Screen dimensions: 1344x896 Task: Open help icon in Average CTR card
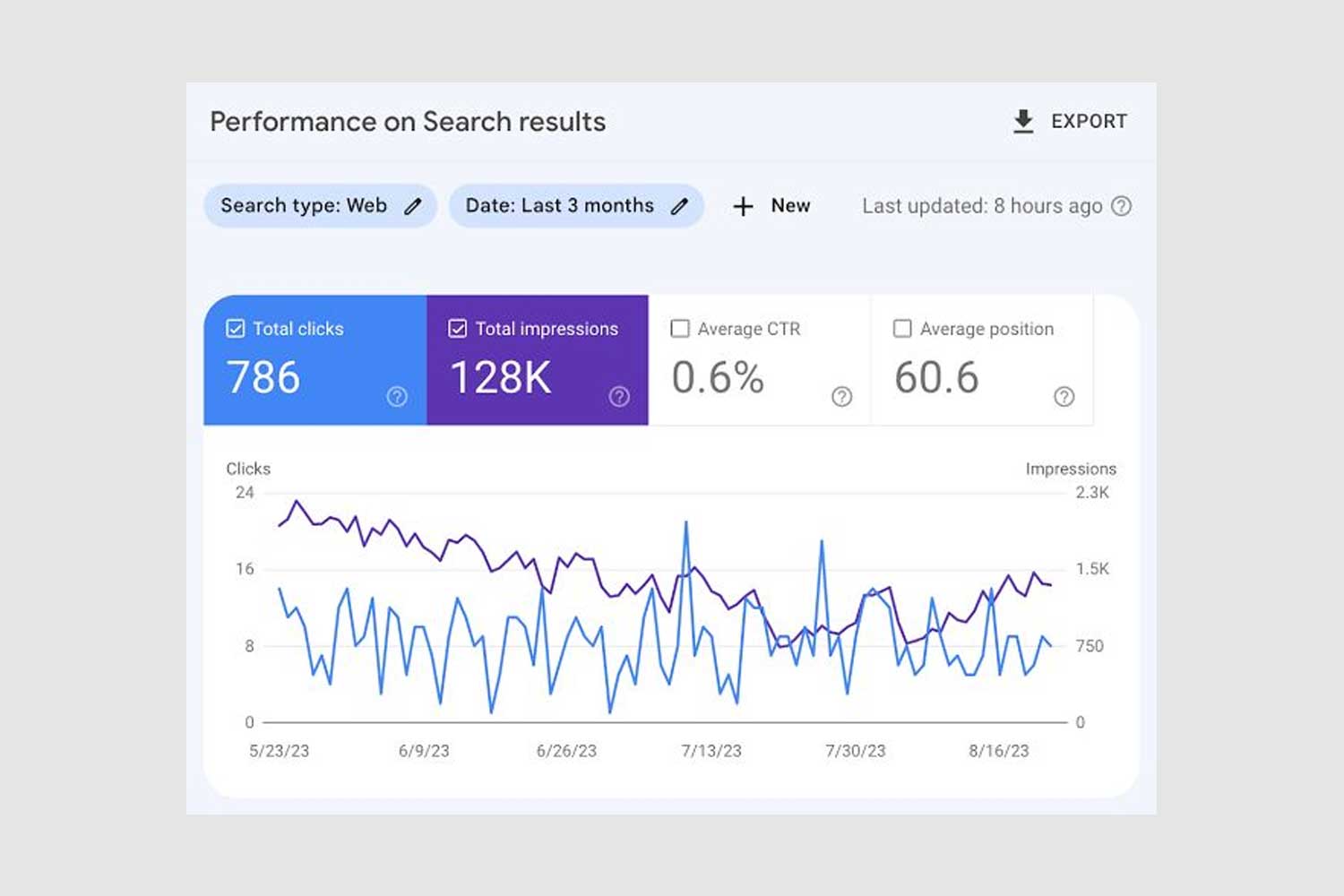pos(841,396)
